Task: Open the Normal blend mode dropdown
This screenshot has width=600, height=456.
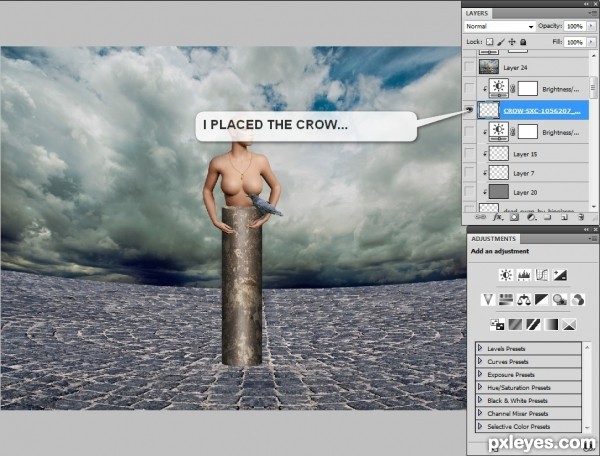Action: coord(499,26)
